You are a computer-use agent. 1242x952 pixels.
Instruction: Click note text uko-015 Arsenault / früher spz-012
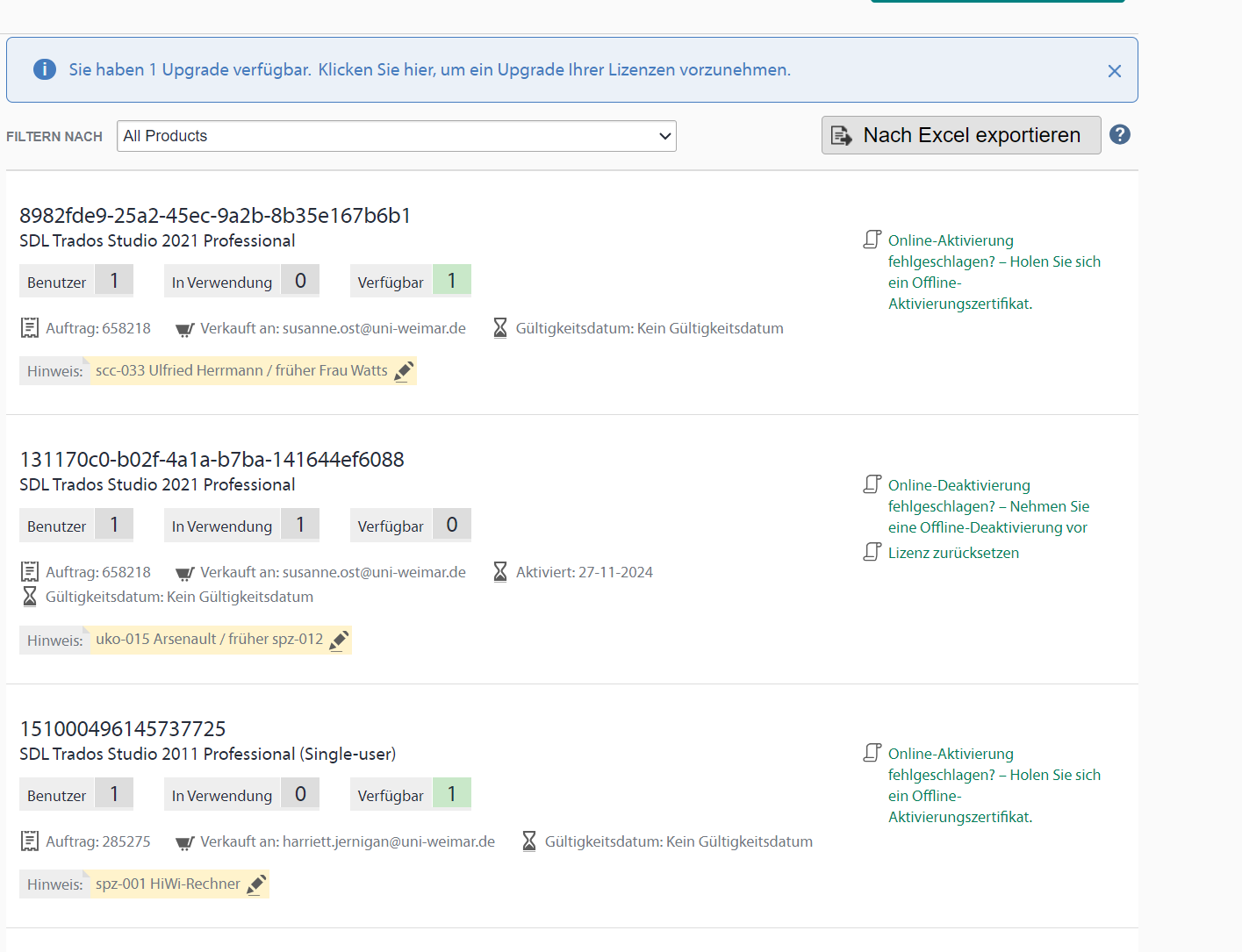(x=209, y=639)
